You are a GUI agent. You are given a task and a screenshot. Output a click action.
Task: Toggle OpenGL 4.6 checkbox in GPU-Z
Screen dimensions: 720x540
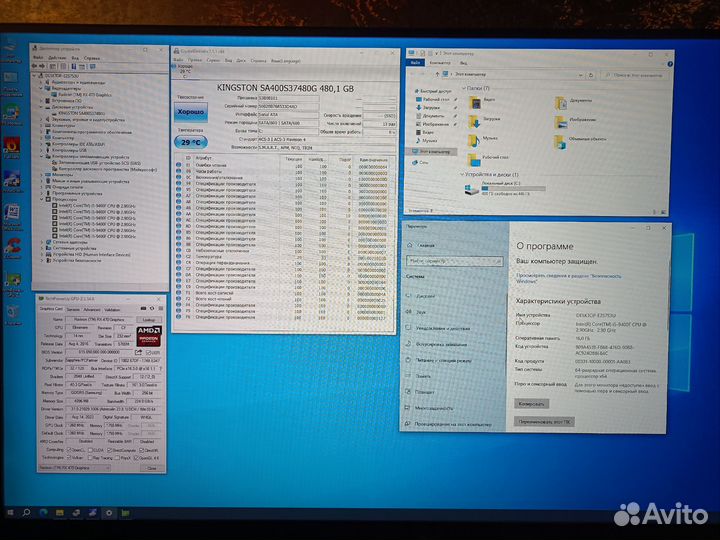[x=136, y=458]
